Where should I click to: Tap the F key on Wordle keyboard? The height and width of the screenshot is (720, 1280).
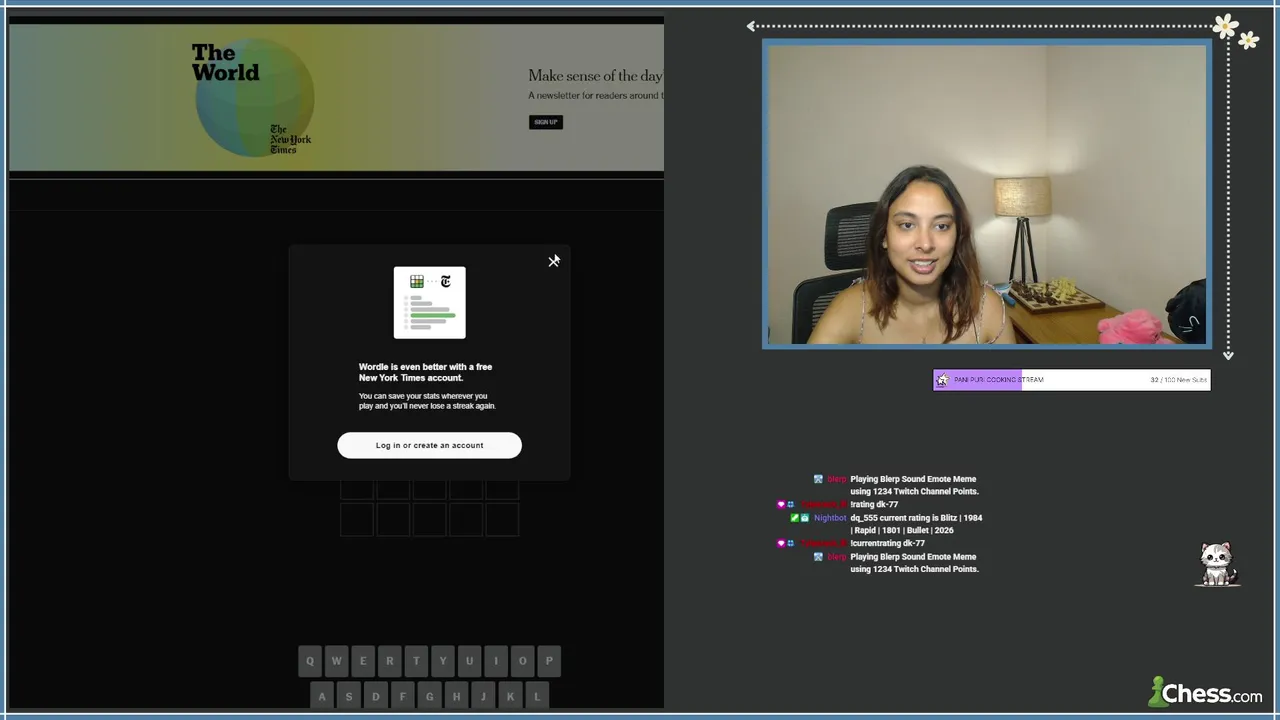pos(403,696)
